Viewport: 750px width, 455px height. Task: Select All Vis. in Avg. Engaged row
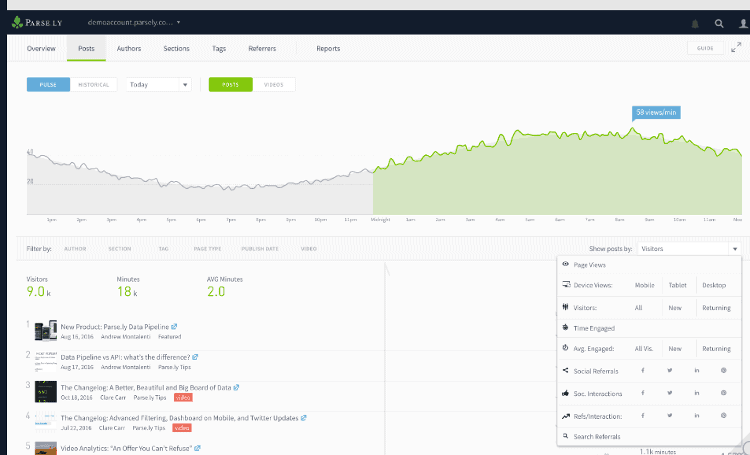pos(644,348)
